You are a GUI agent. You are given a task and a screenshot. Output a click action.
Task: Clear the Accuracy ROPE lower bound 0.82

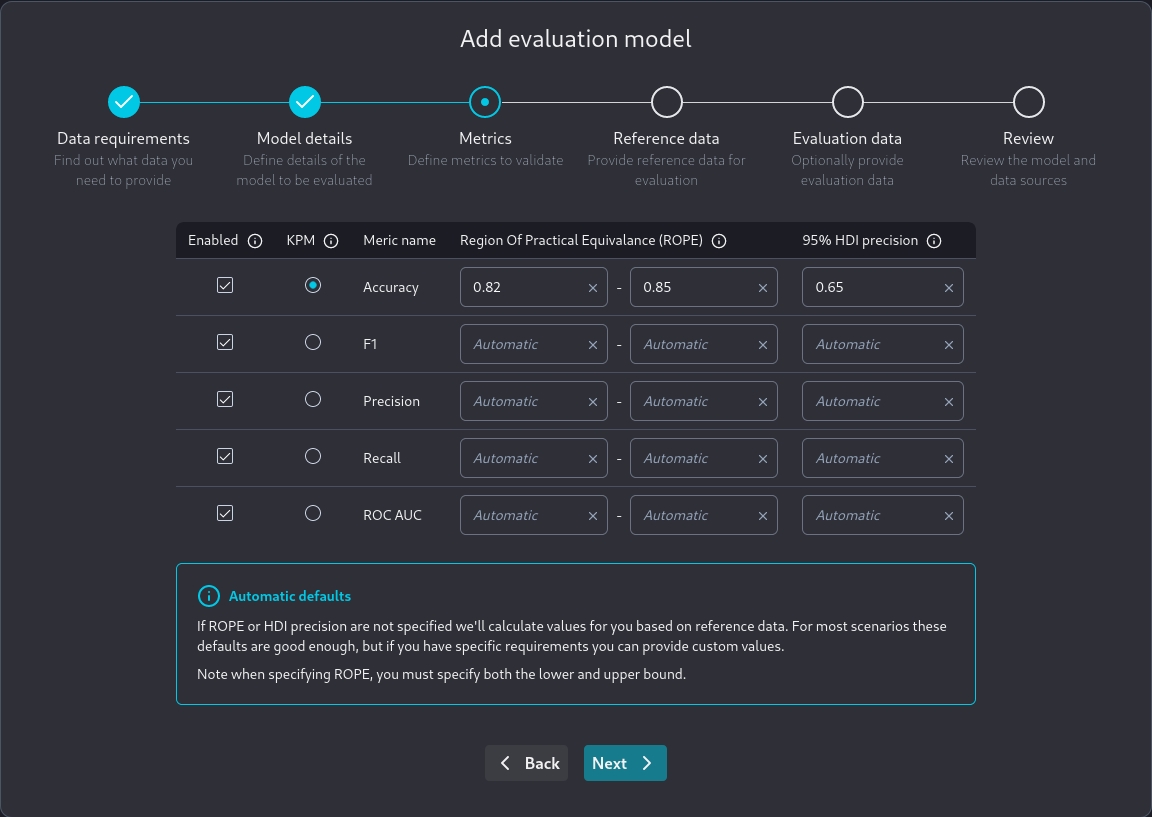pos(592,288)
